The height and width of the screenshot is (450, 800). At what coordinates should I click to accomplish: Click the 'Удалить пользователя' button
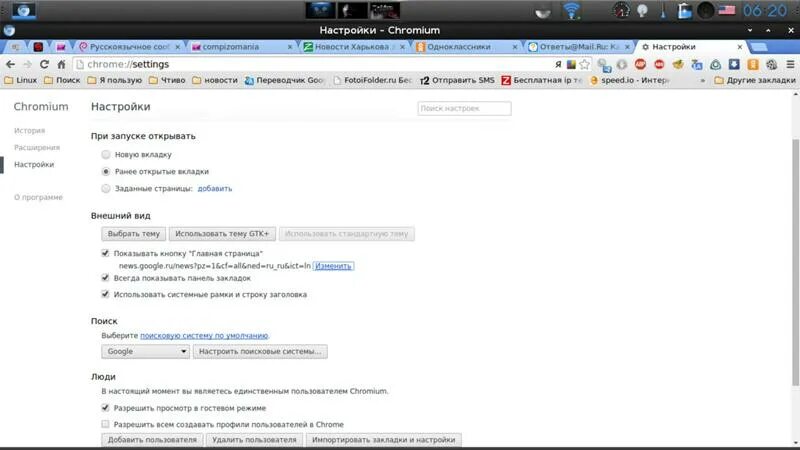[254, 440]
